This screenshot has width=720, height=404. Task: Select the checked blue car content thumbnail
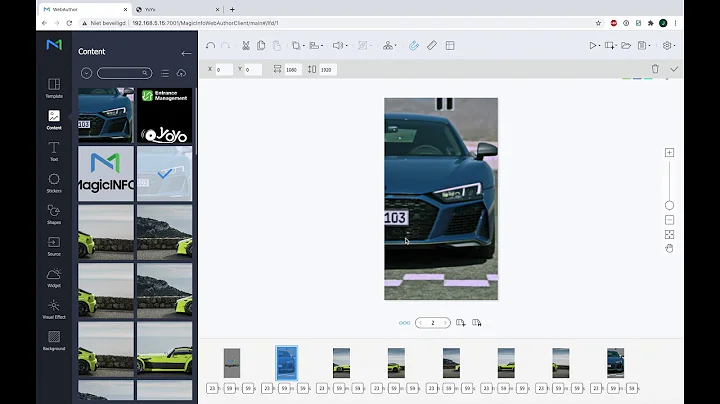coord(164,174)
